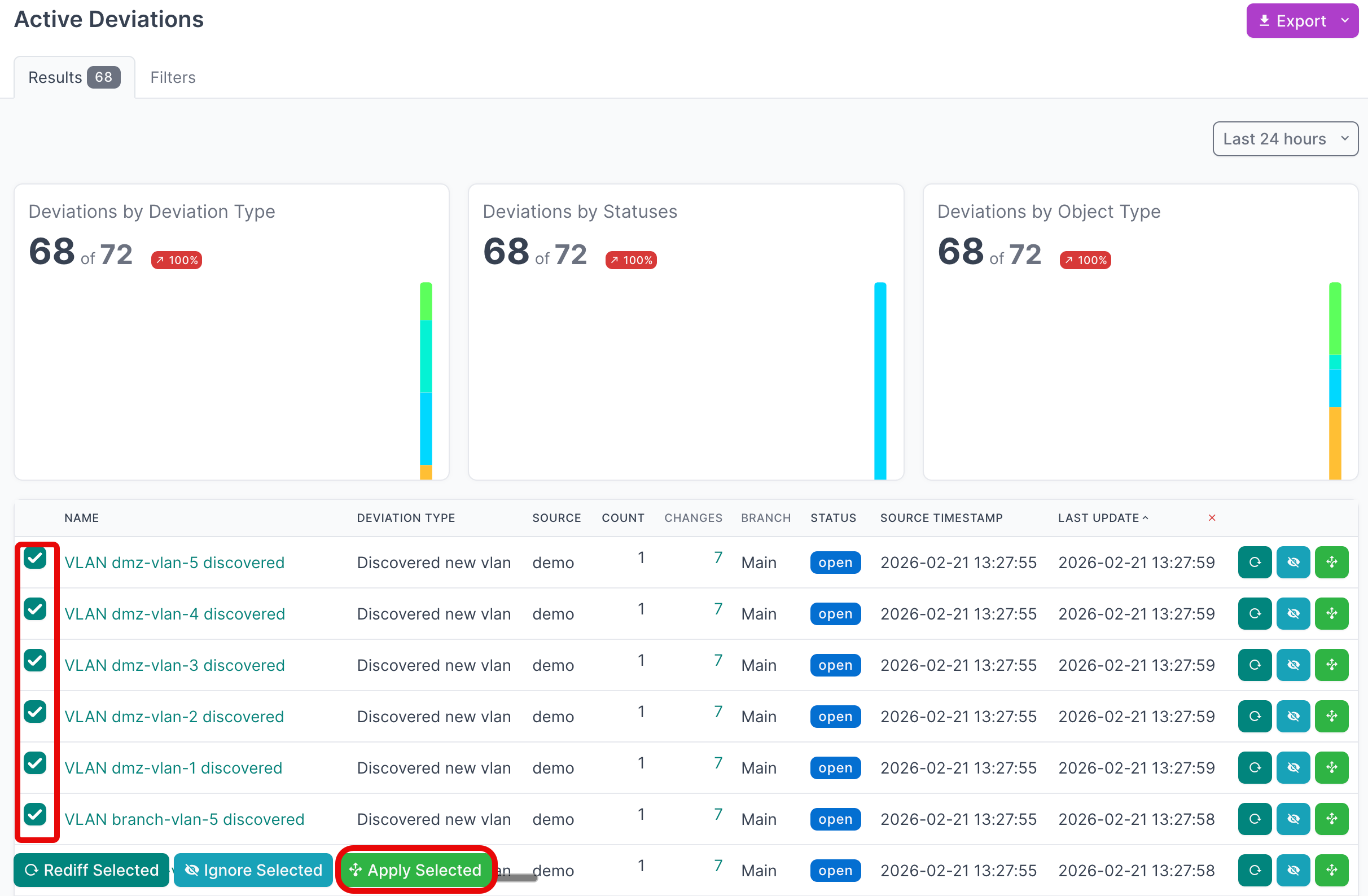Open the Last 24 hours time range dropdown
1368x896 pixels.
pyautogui.click(x=1284, y=138)
